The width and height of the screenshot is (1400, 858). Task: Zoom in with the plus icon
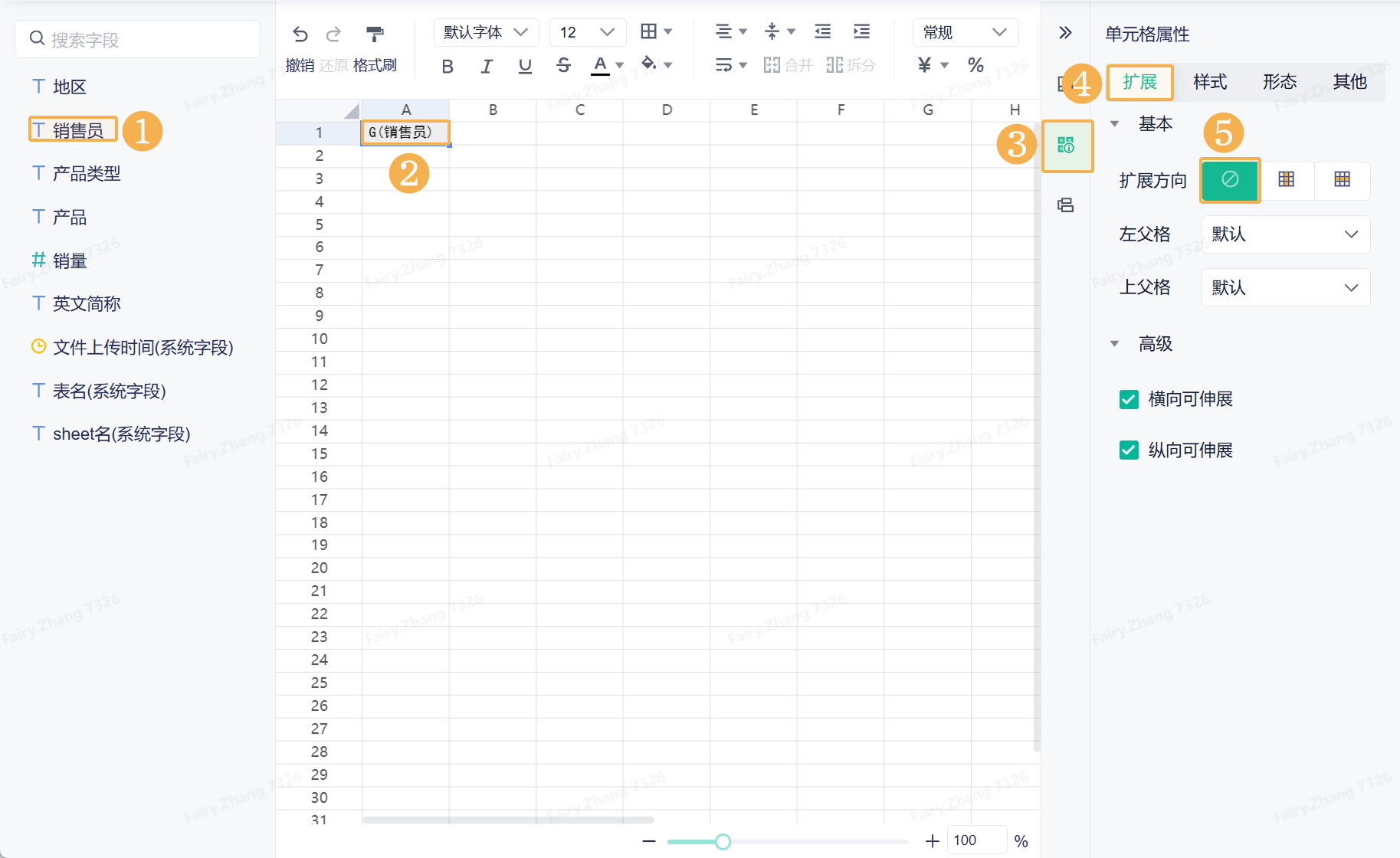tap(933, 841)
